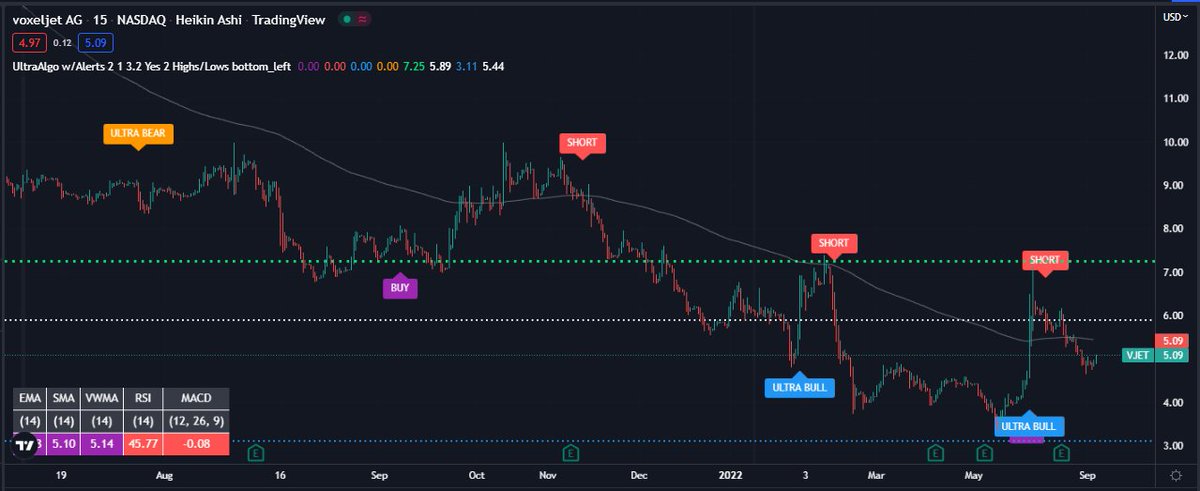Click the purple BUY signal label
This screenshot has width=1200, height=491.
coord(400,288)
